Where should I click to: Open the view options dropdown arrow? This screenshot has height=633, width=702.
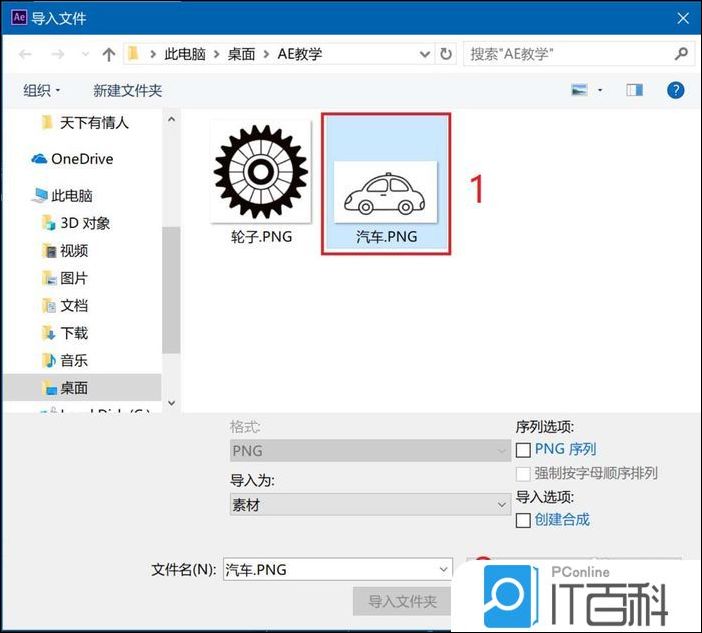point(600,90)
